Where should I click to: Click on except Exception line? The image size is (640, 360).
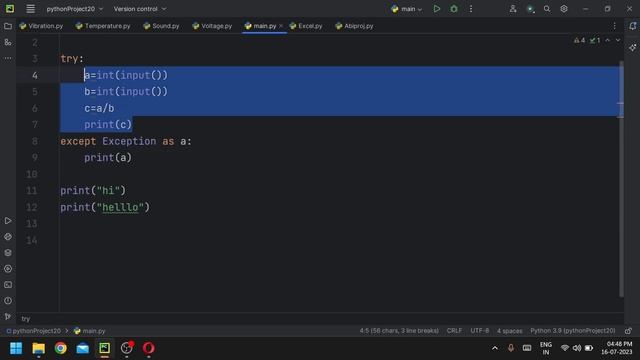point(126,141)
